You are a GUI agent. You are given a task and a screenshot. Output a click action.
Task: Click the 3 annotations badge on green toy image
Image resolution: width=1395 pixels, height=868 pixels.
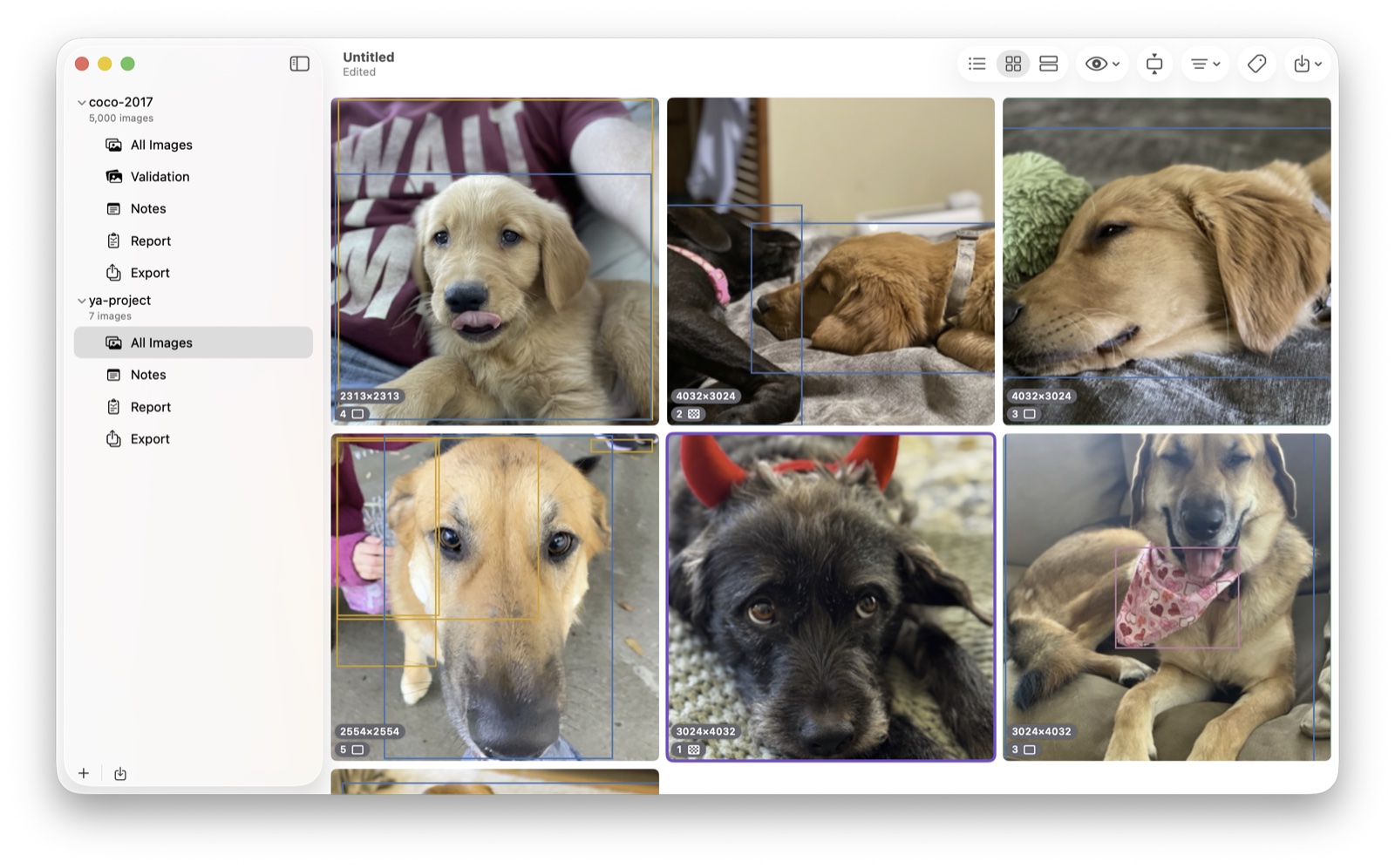click(x=1024, y=414)
